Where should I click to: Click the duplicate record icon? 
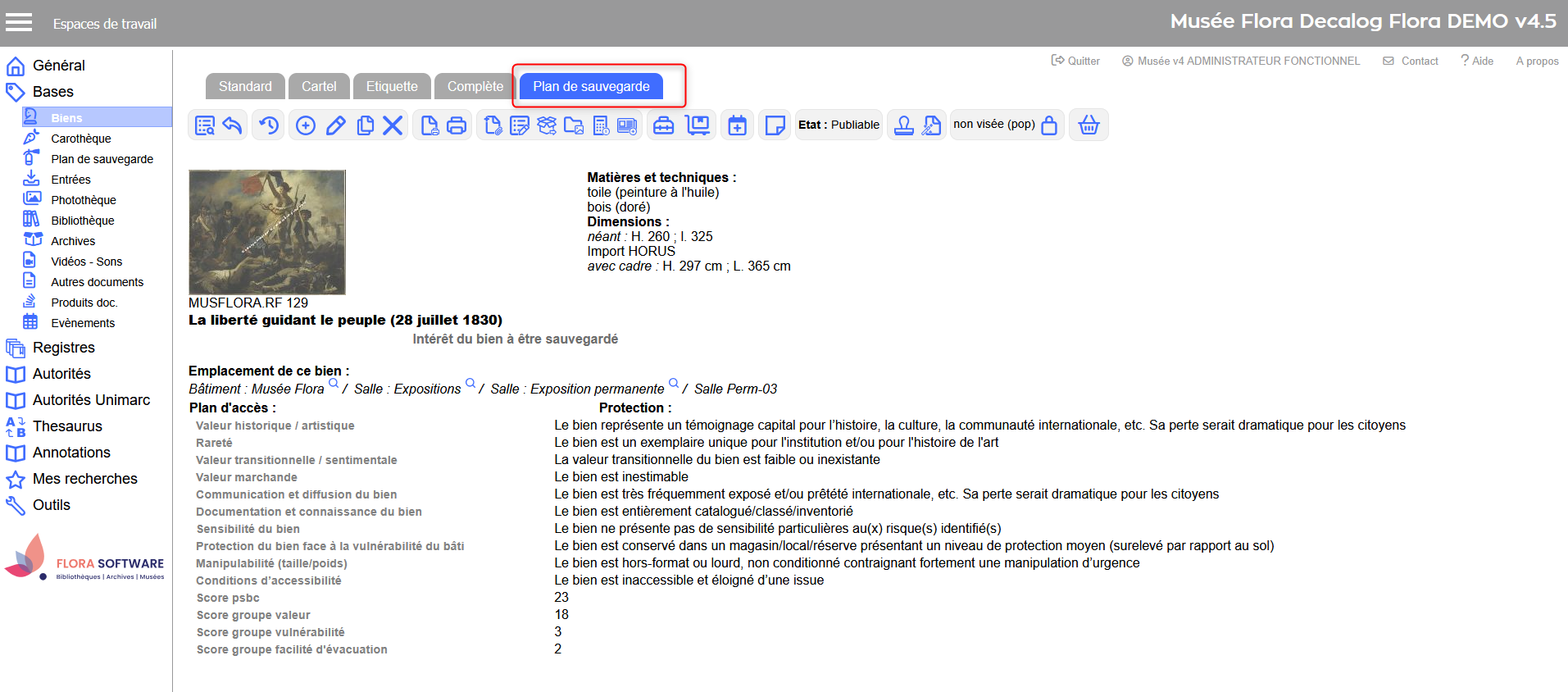[x=366, y=125]
